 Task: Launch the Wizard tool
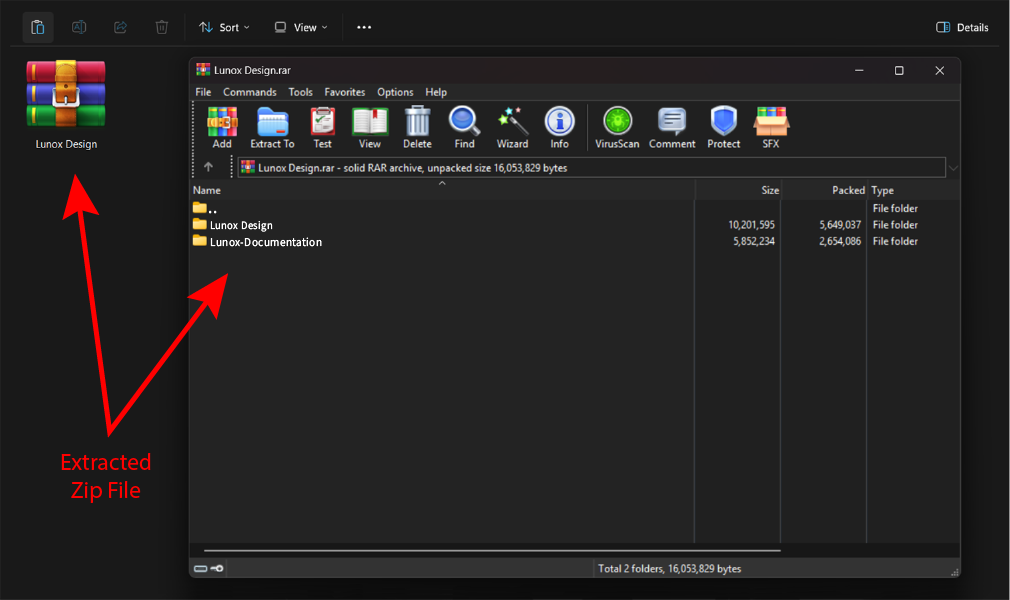512,127
